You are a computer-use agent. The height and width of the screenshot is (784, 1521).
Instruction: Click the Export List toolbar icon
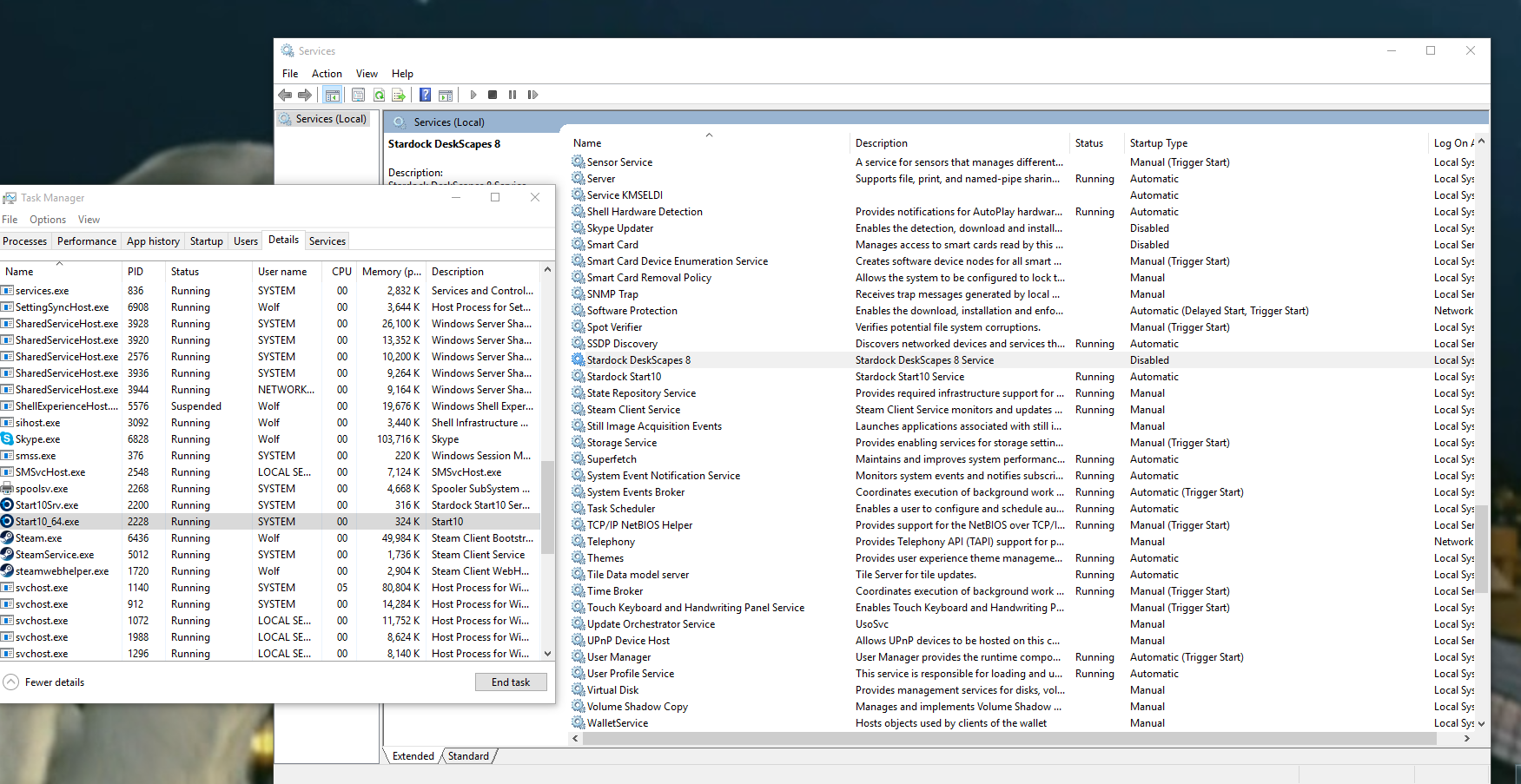[399, 95]
